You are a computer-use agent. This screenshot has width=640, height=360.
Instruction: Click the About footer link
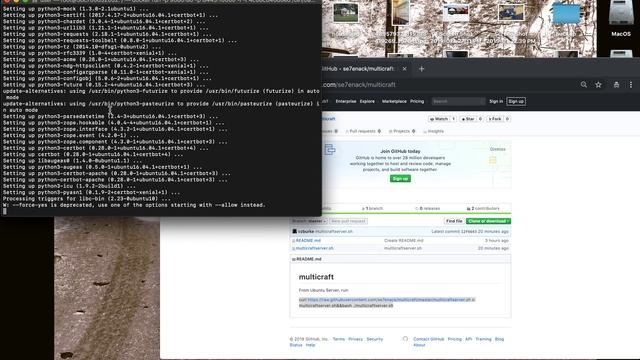pos(419,345)
